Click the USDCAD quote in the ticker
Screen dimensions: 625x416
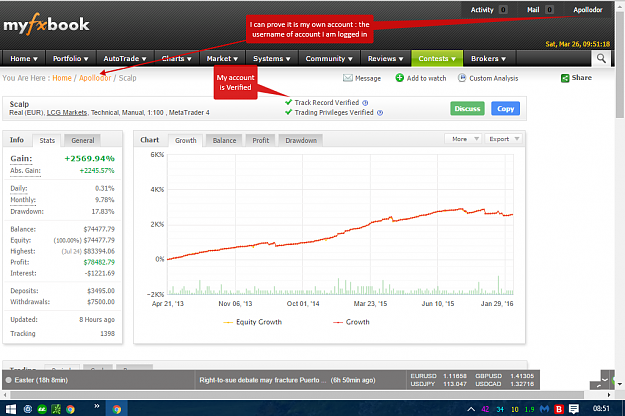[504, 384]
